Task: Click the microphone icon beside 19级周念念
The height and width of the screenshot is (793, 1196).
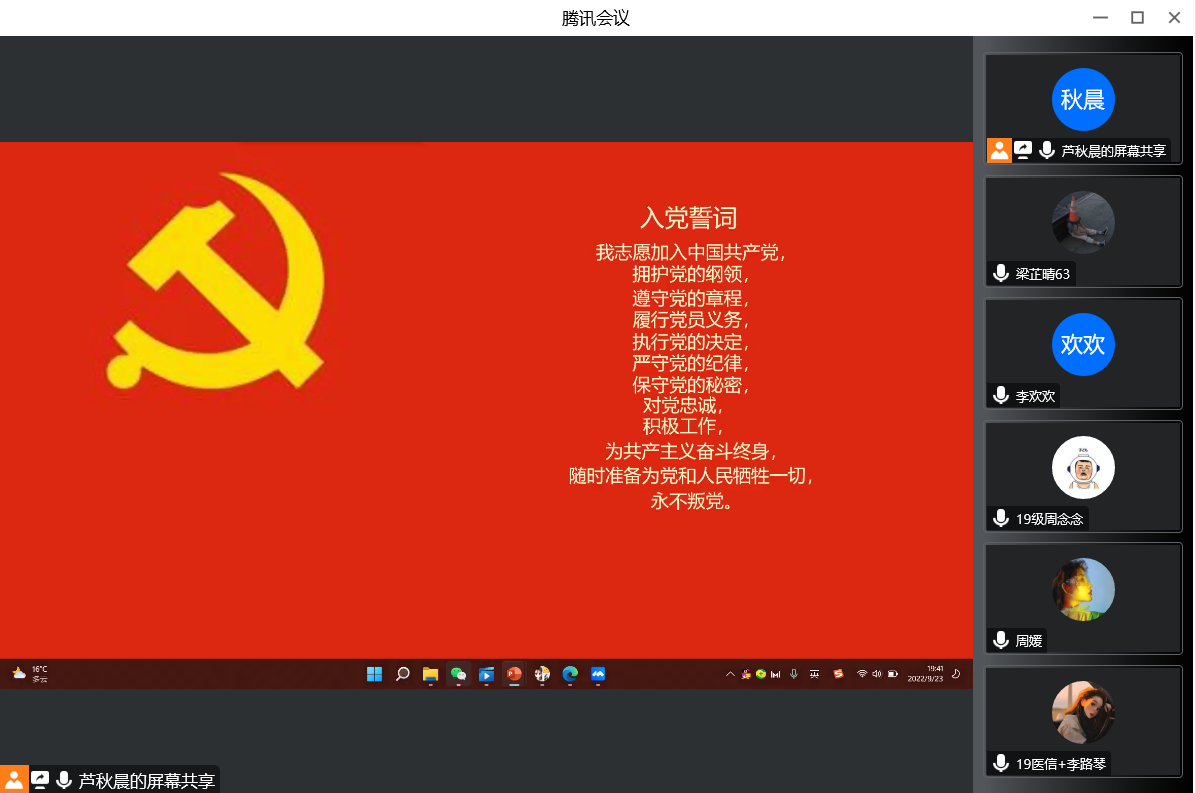Action: pyautogui.click(x=1001, y=518)
